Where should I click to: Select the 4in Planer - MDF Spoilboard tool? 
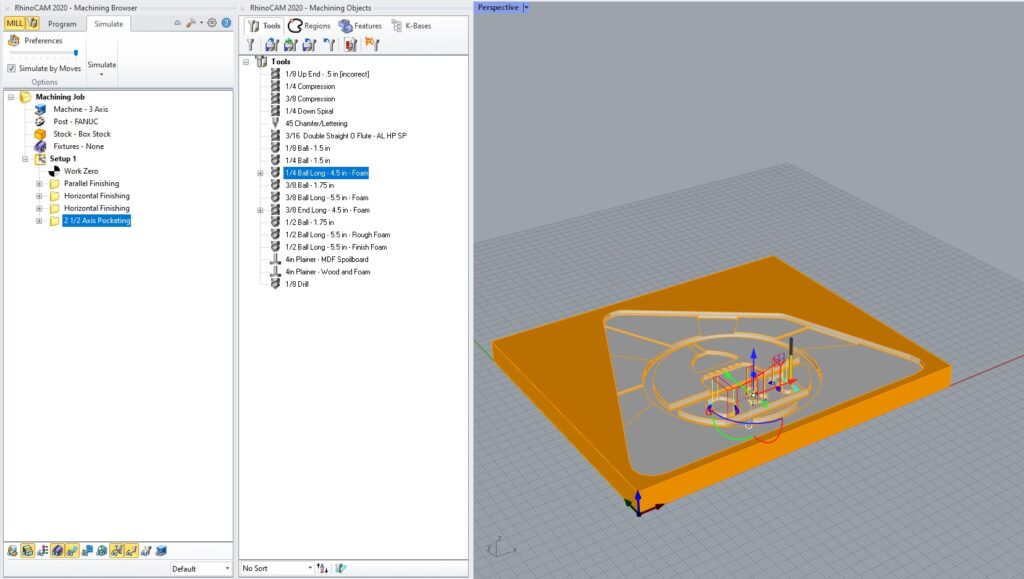327,260
